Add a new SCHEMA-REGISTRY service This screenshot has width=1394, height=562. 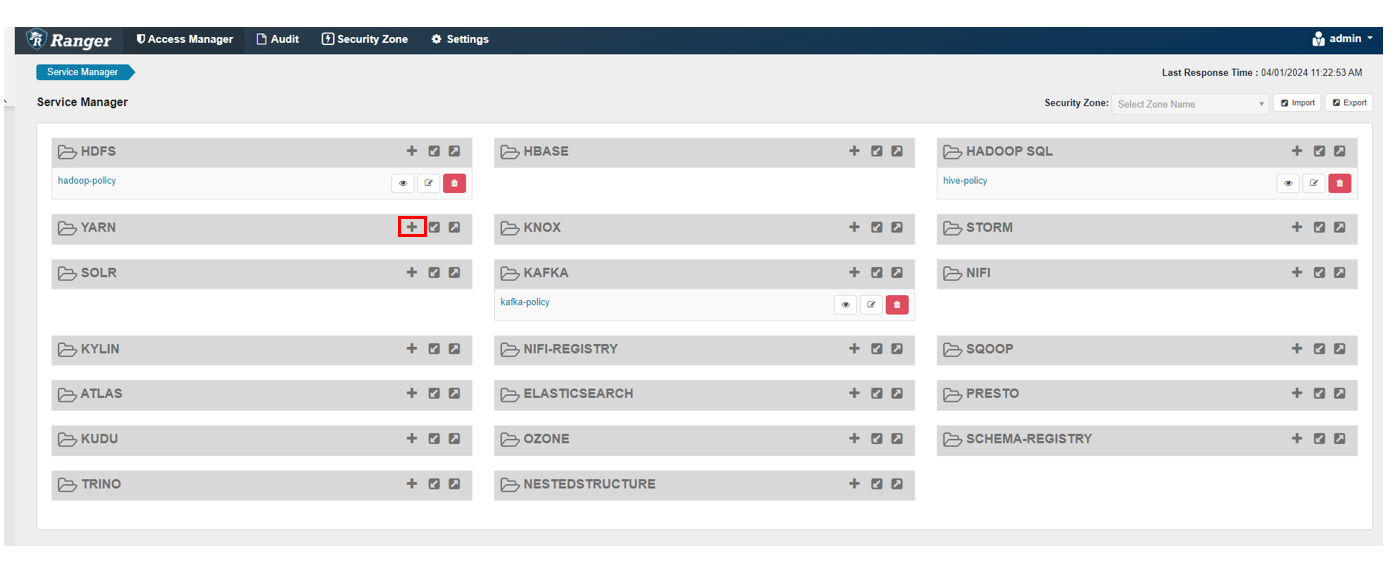(x=1297, y=438)
